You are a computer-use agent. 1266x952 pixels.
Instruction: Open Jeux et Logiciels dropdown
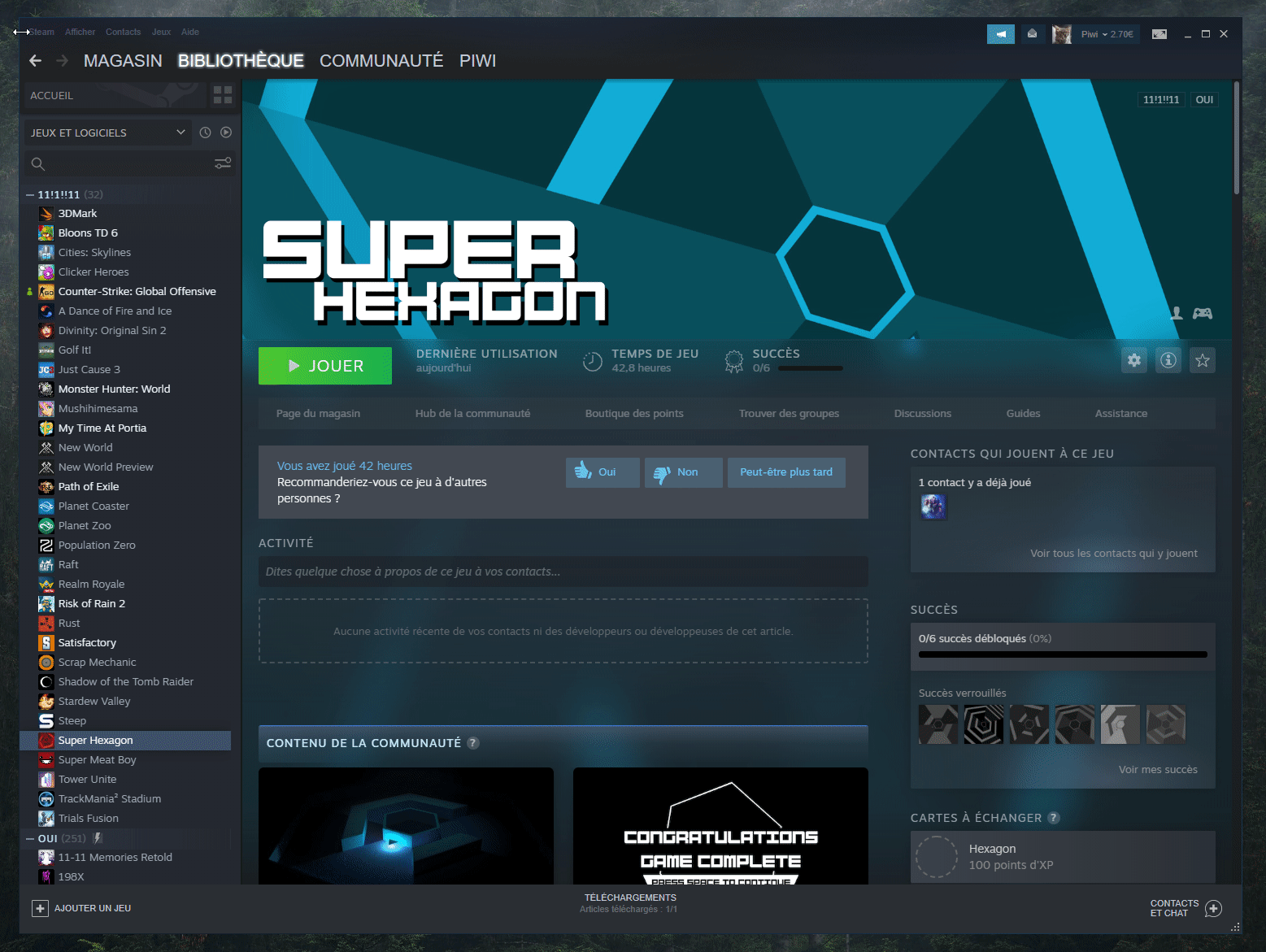107,133
